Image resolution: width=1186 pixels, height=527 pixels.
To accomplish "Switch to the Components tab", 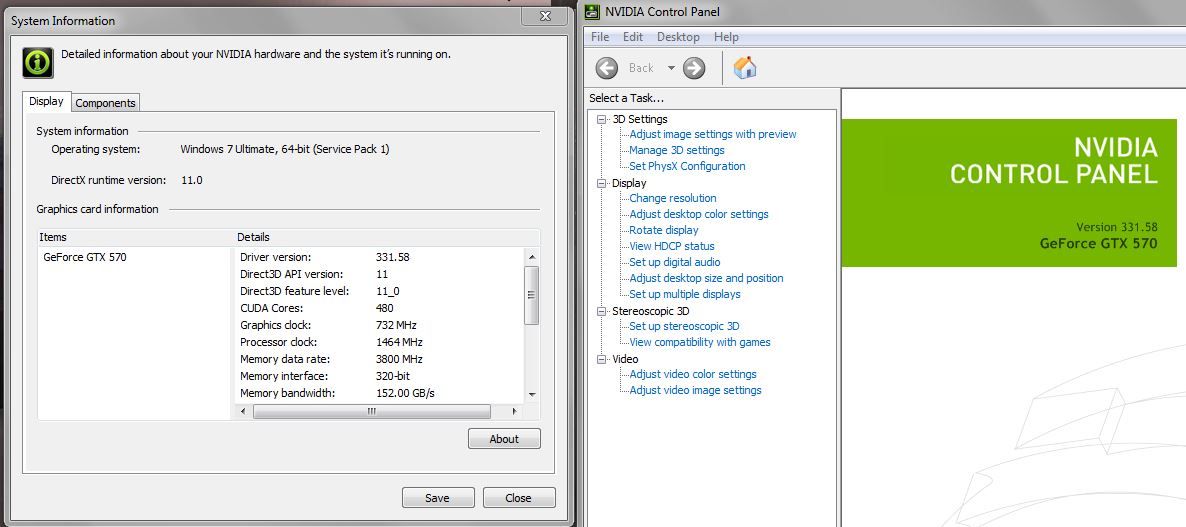I will (106, 103).
